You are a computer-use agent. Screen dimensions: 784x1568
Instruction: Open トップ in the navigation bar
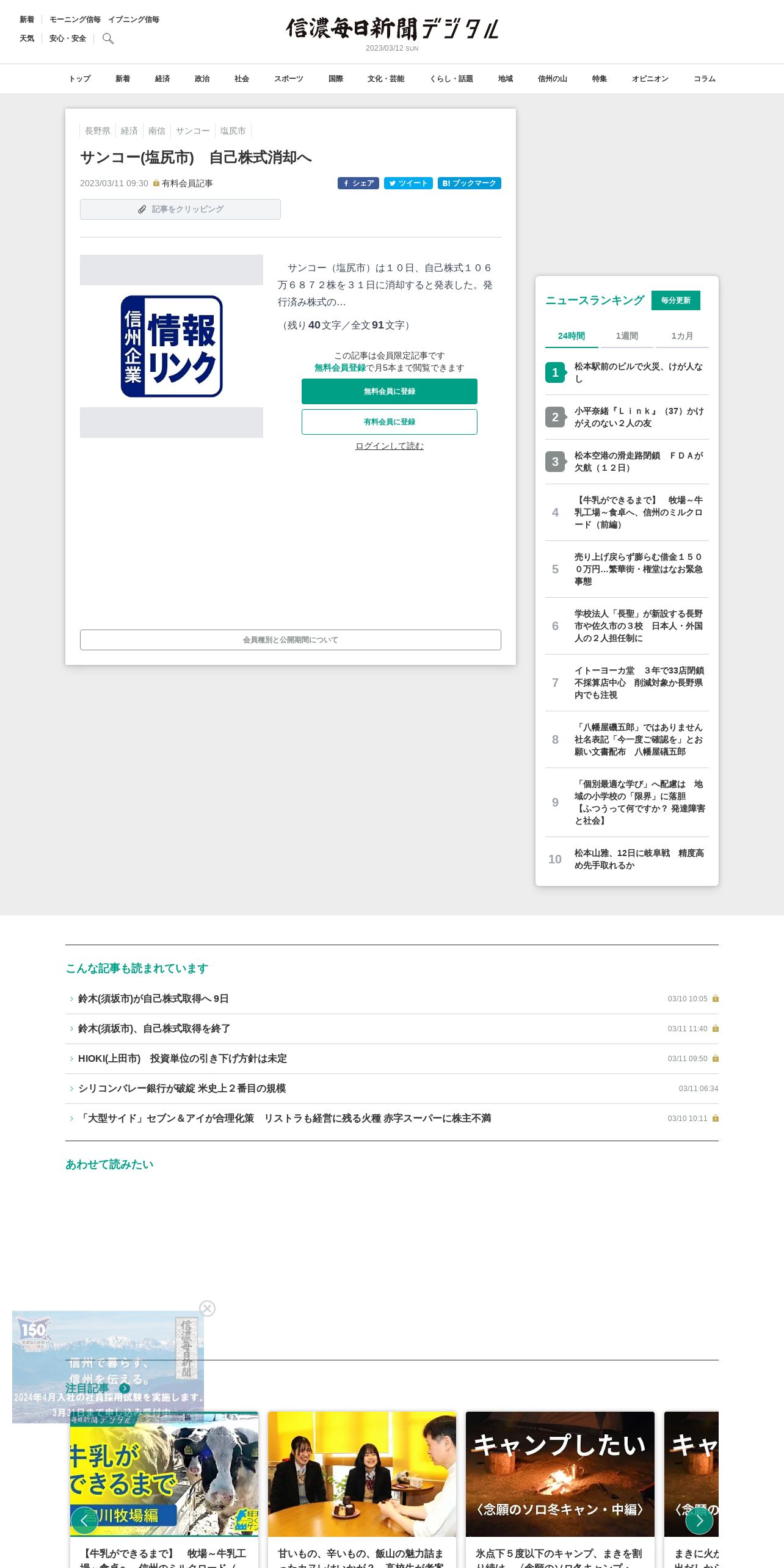tap(79, 79)
